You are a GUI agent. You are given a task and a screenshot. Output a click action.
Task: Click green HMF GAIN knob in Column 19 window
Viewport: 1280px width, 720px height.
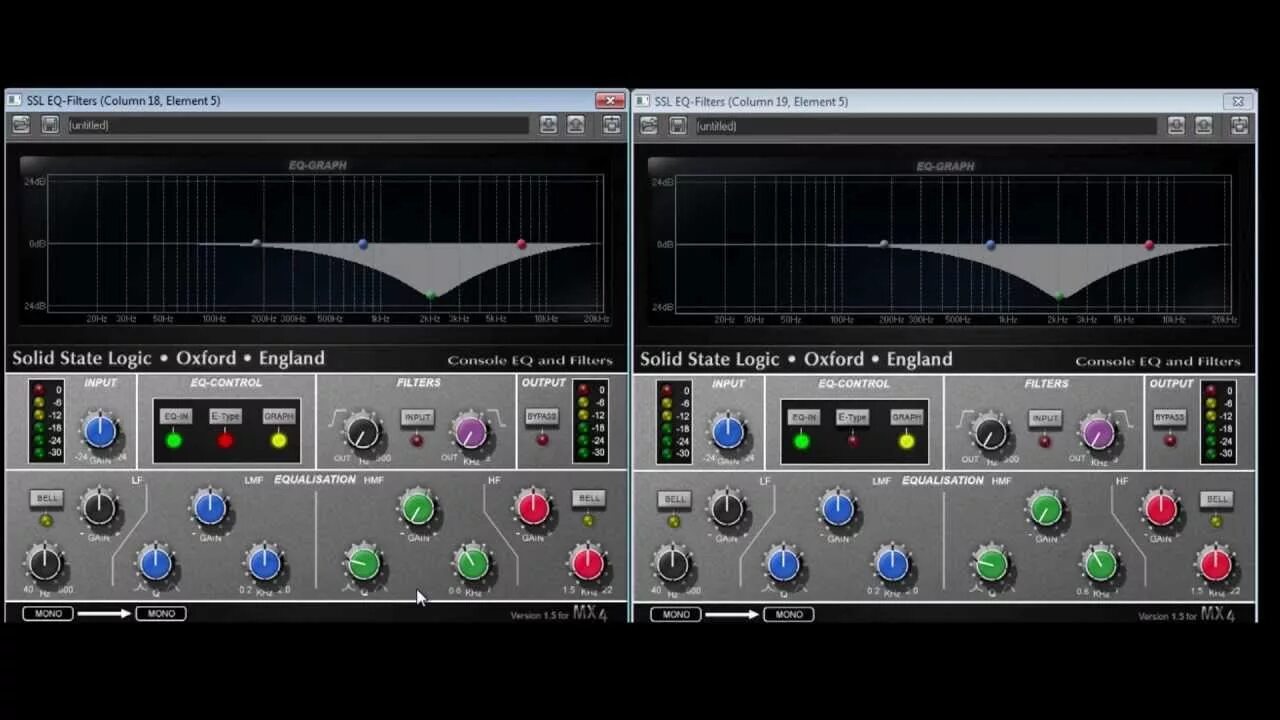pyautogui.click(x=1046, y=509)
